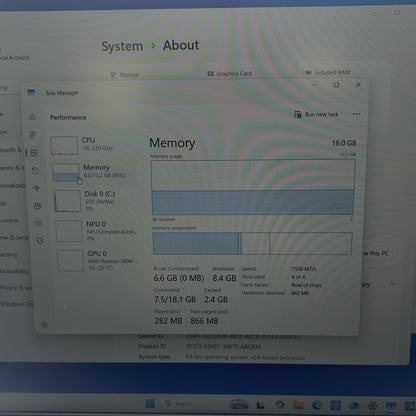The width and height of the screenshot is (416, 416).
Task: Click the Performance page heading
Action: [68, 117]
